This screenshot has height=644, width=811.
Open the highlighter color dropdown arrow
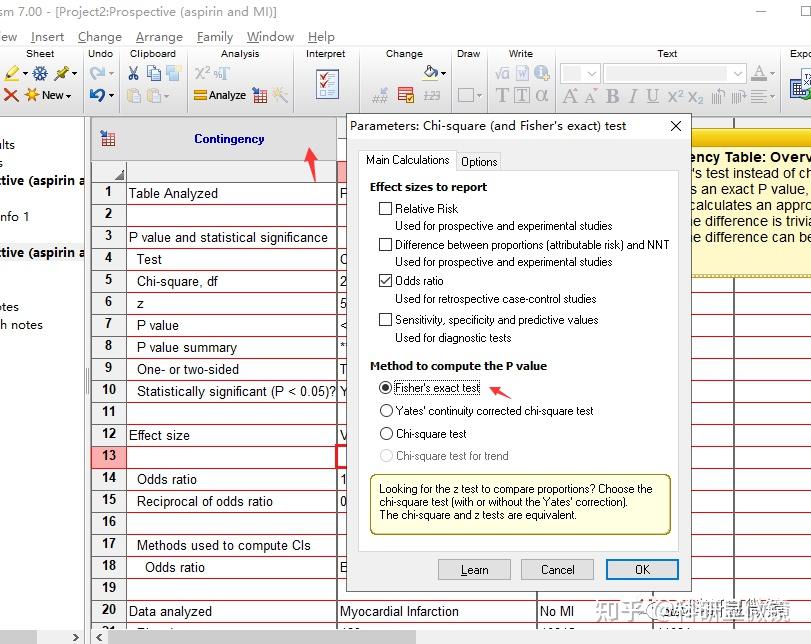click(25, 74)
